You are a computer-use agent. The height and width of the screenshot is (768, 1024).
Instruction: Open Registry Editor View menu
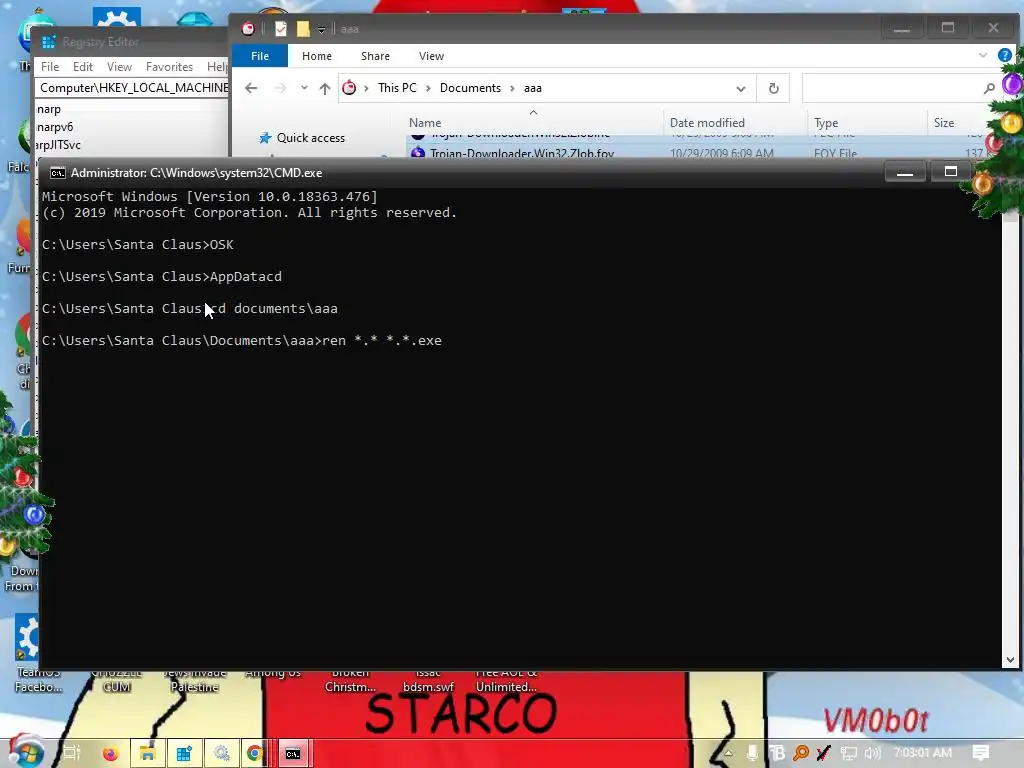tap(120, 67)
